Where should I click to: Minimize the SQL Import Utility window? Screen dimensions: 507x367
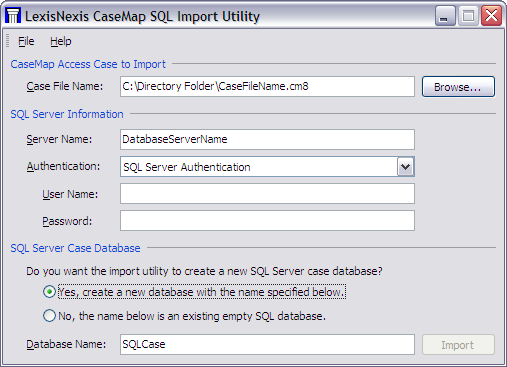[445, 16]
